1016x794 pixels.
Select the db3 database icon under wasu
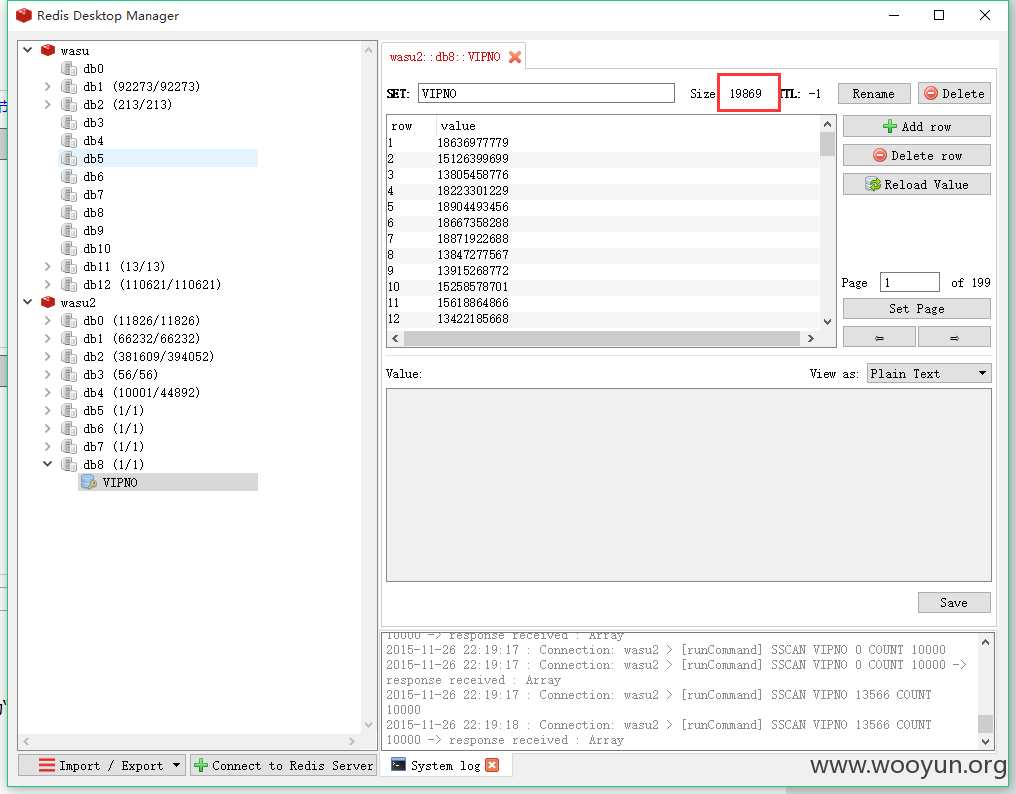click(x=69, y=122)
